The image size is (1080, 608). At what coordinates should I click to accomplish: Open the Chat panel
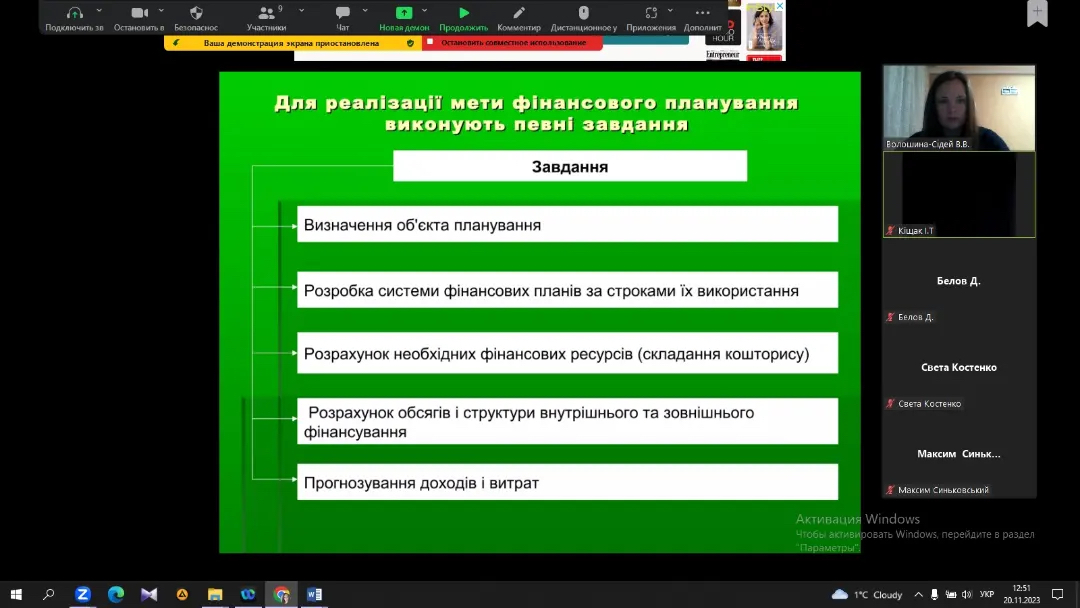coord(343,13)
